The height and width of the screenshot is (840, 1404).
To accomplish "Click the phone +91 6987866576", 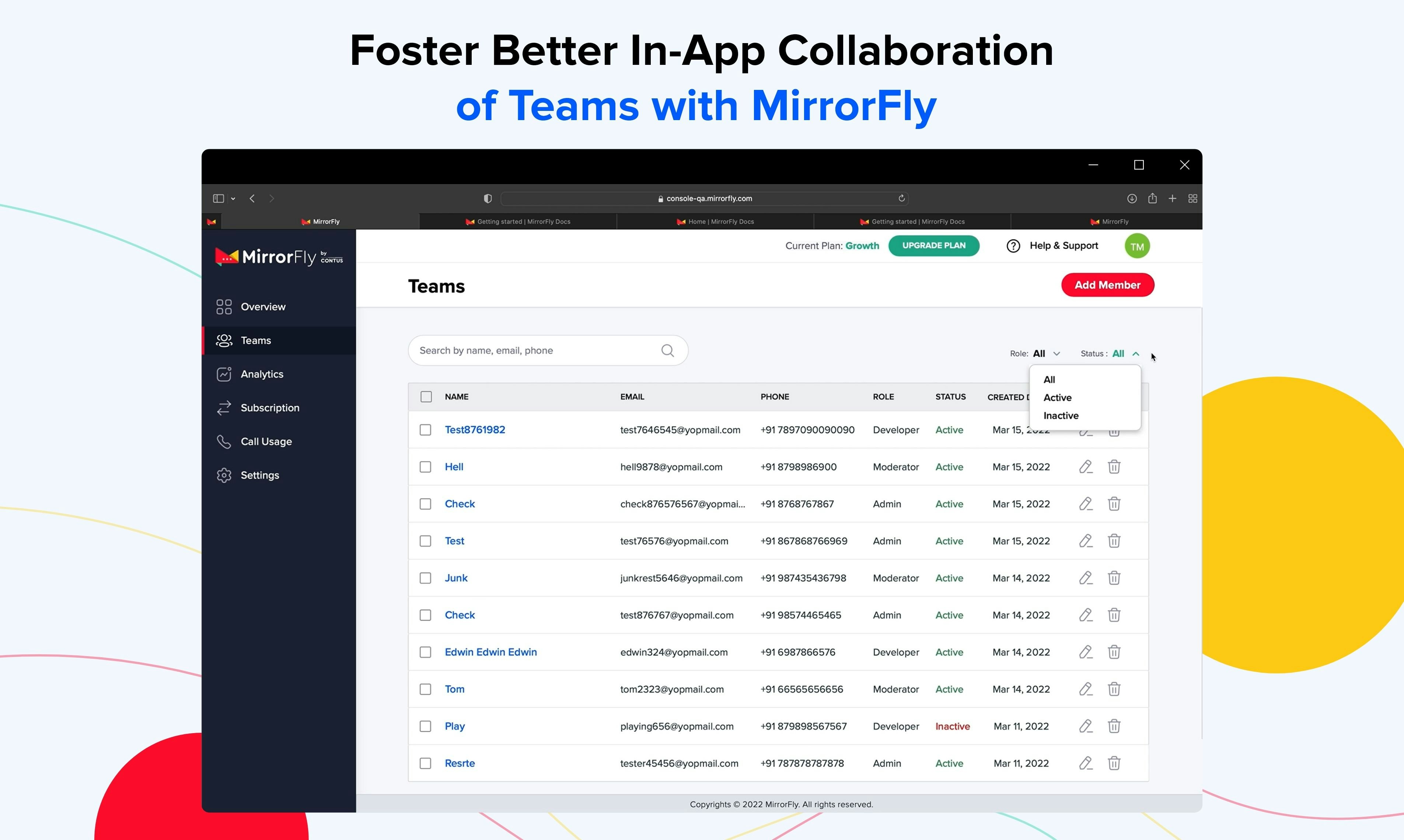I will pos(798,652).
